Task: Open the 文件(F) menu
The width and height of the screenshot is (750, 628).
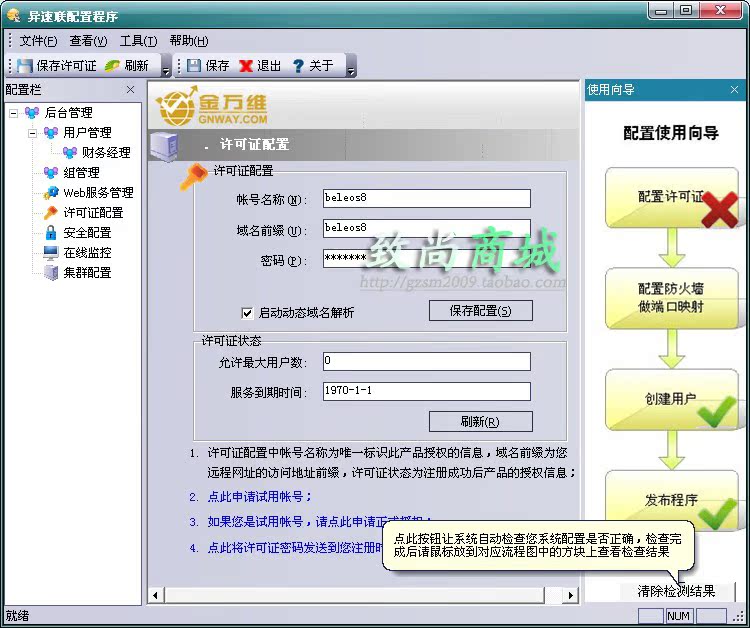Action: point(38,41)
